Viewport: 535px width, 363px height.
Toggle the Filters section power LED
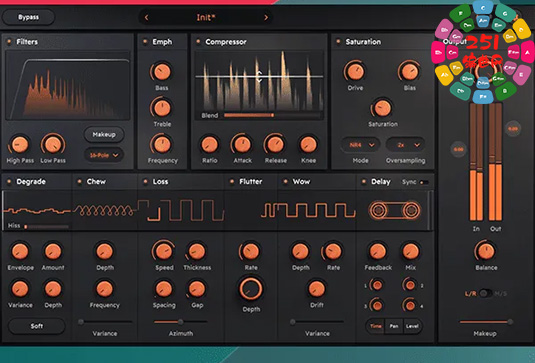(9, 42)
